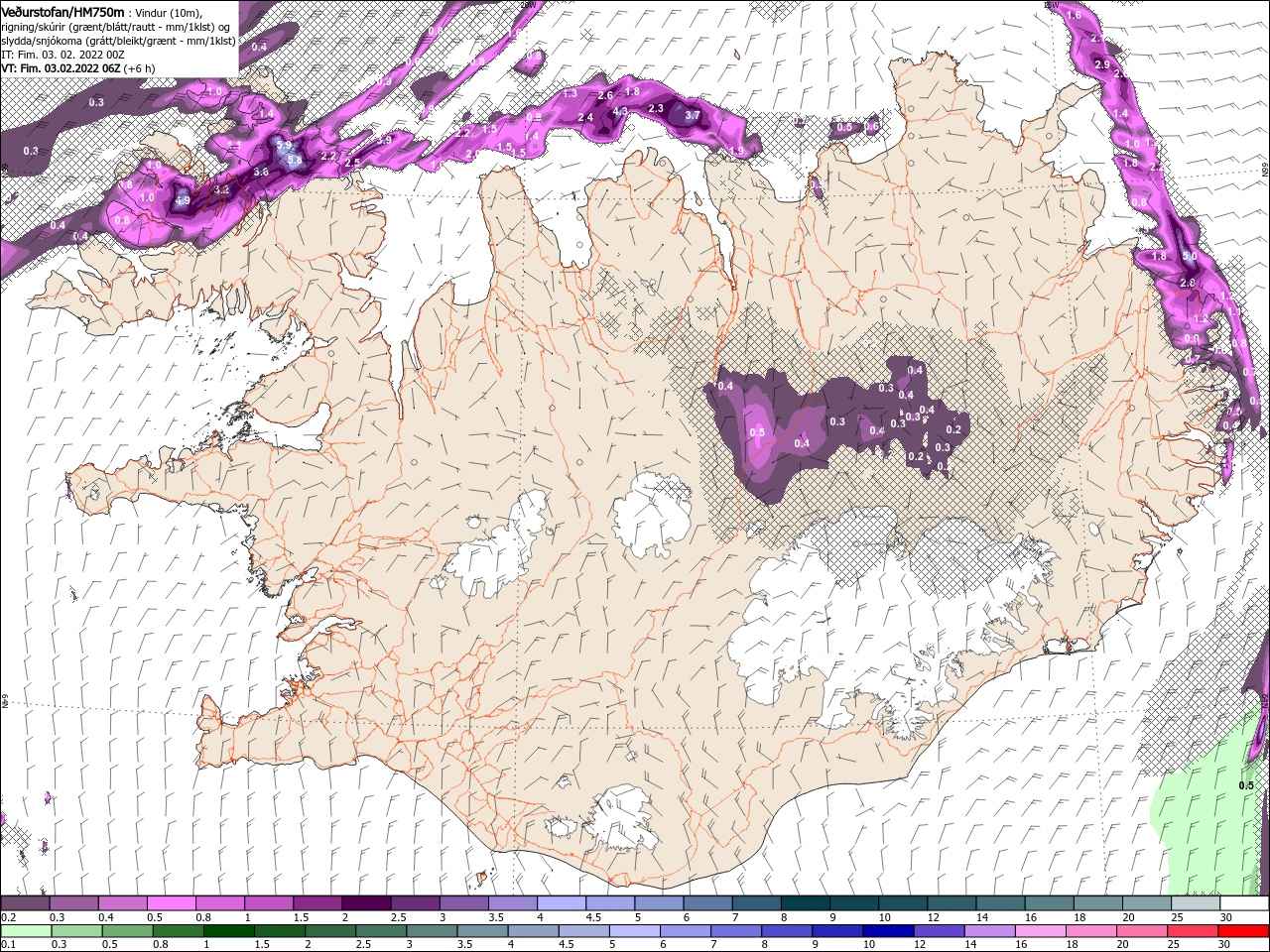Select the dark teal 8 swatch on the snow scale
This screenshot has width=1270, height=952.
pyautogui.click(x=806, y=903)
